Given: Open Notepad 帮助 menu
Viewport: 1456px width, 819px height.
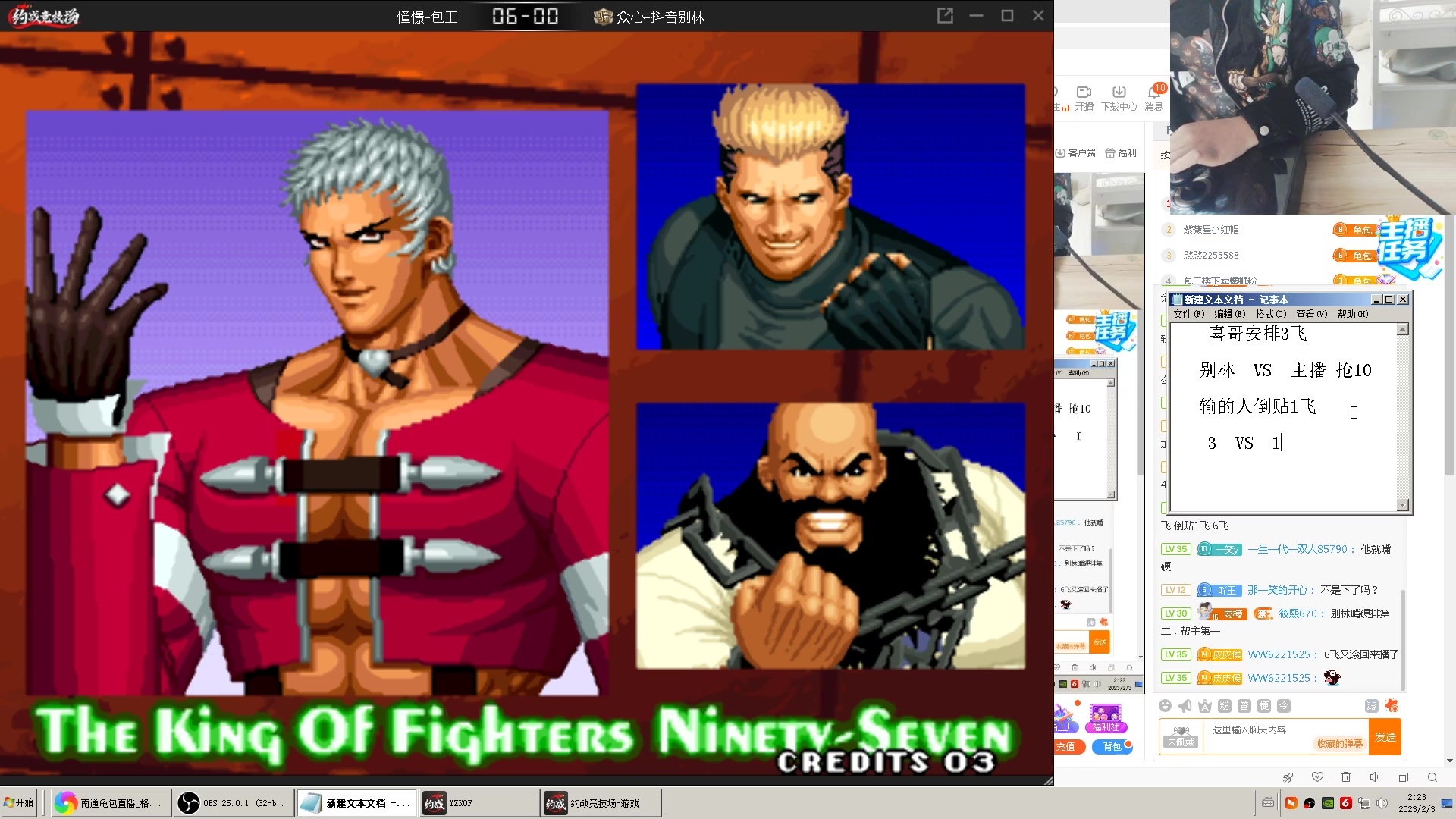Looking at the screenshot, I should click(x=1353, y=314).
